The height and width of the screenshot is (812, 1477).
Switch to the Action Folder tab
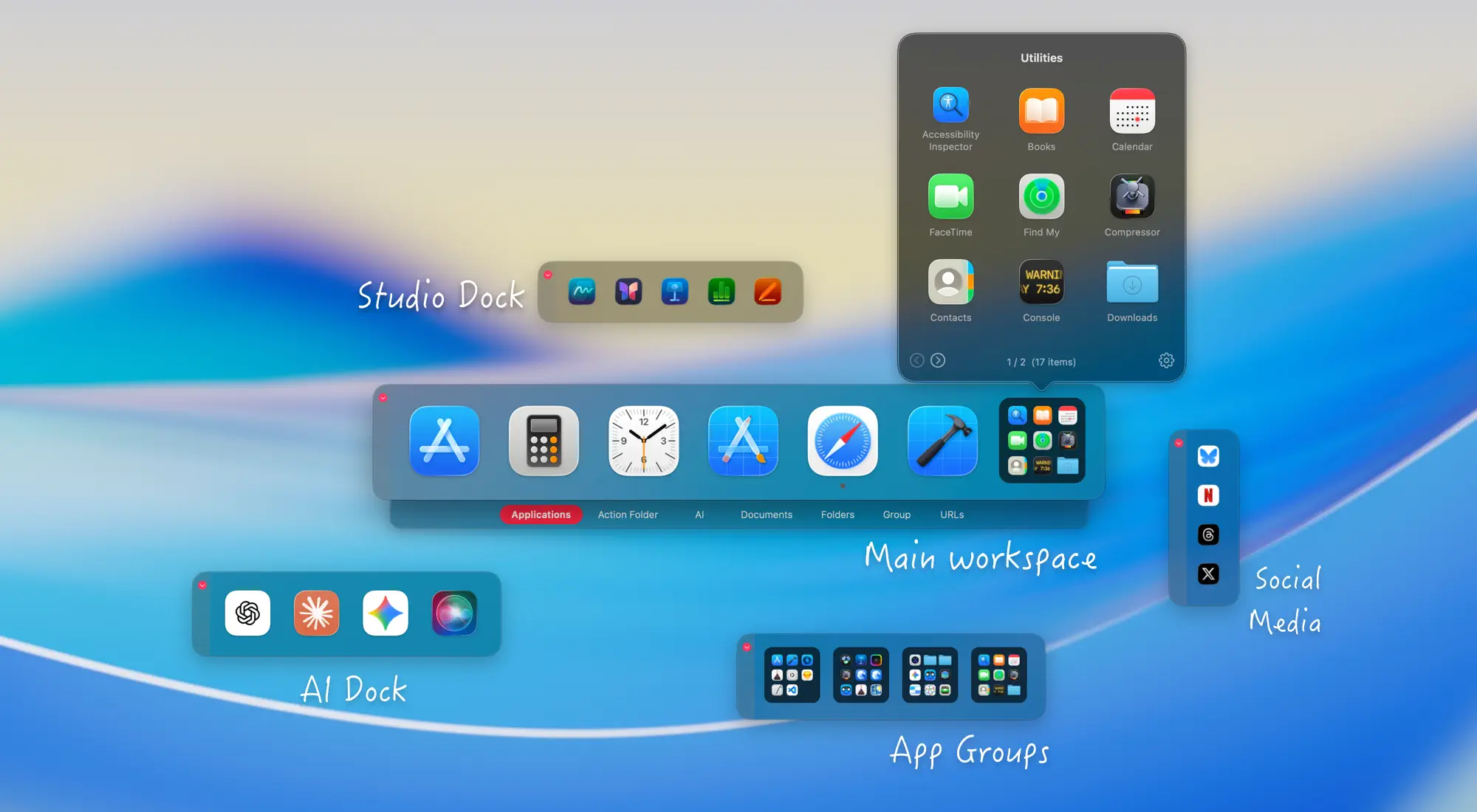[x=628, y=515]
